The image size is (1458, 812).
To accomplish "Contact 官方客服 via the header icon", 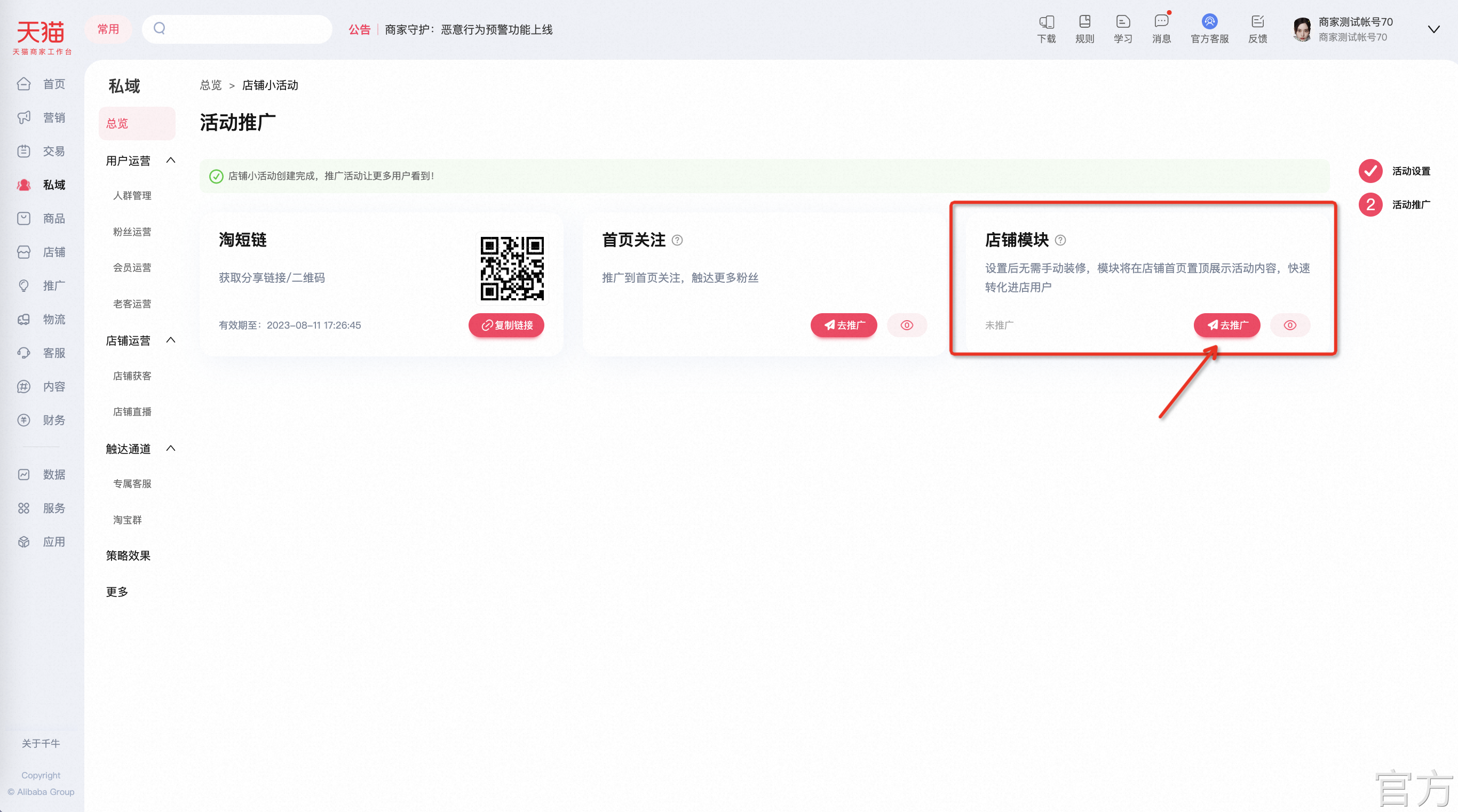I will pyautogui.click(x=1209, y=22).
